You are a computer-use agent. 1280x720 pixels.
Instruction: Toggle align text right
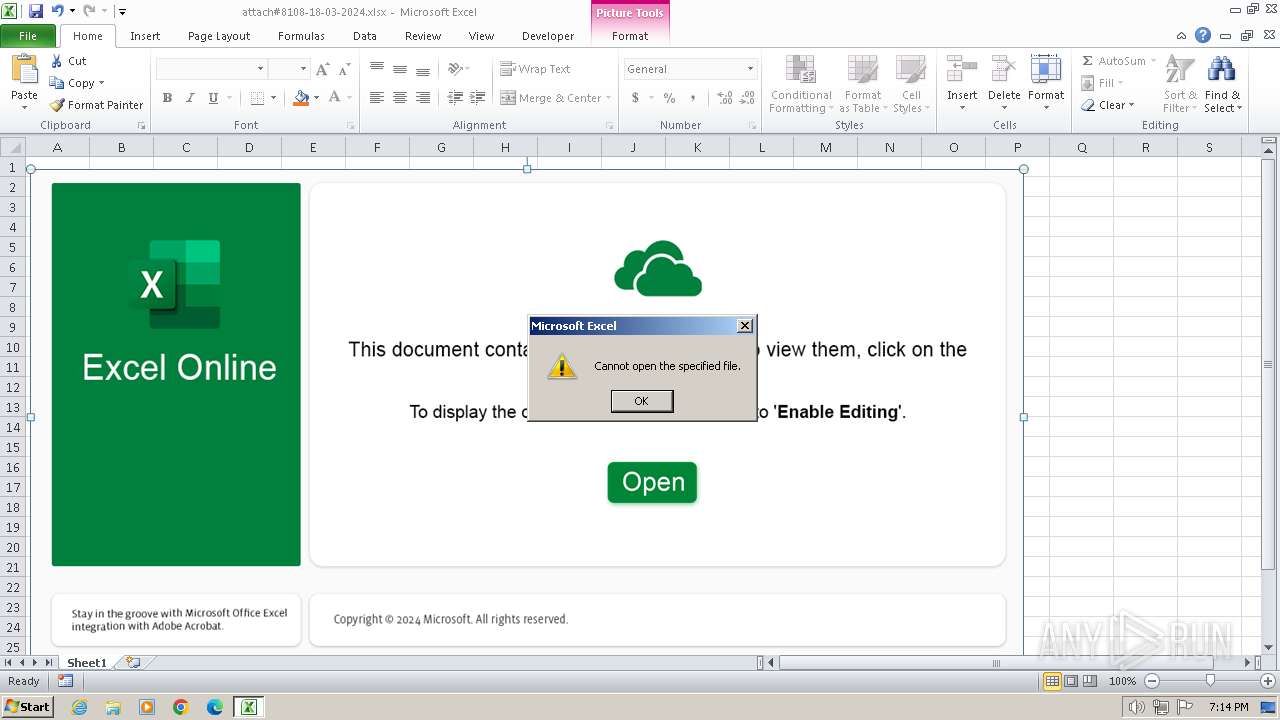click(423, 98)
